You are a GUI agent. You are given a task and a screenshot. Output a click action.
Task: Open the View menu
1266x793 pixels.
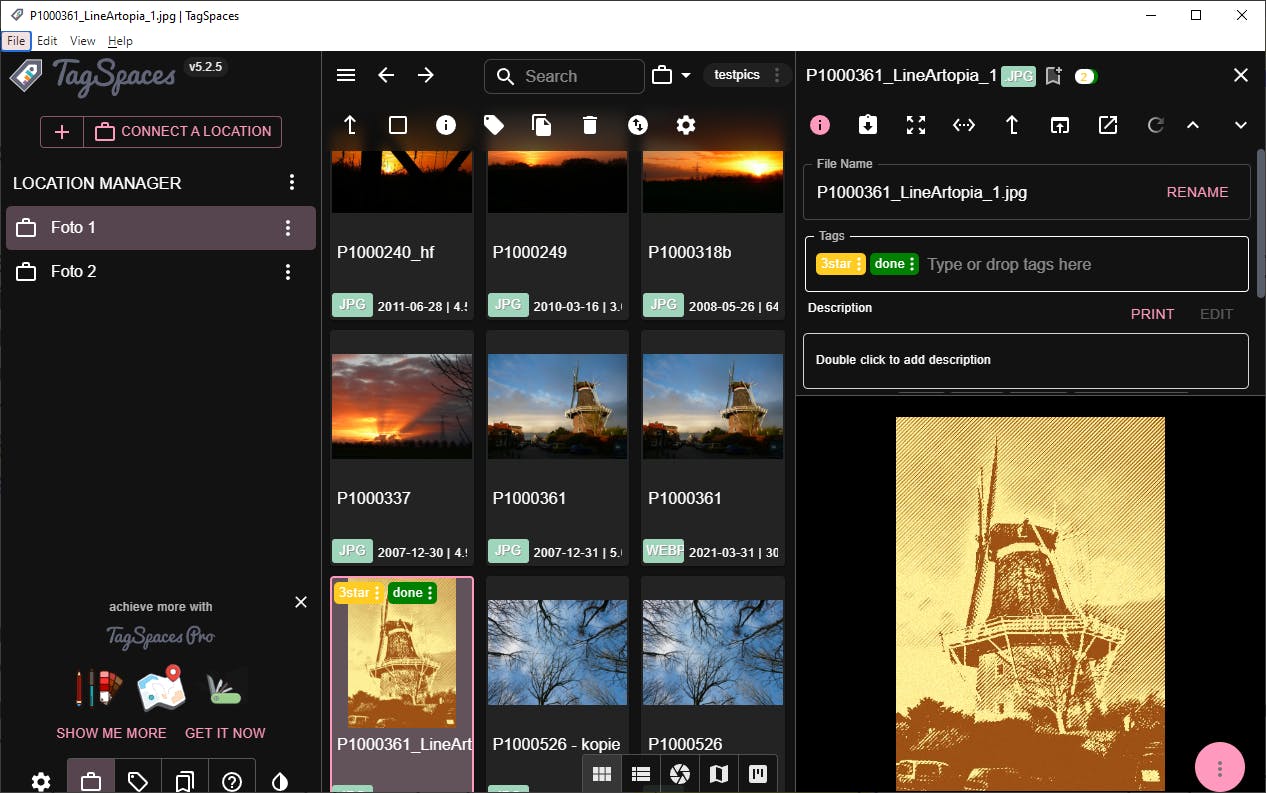pos(83,41)
